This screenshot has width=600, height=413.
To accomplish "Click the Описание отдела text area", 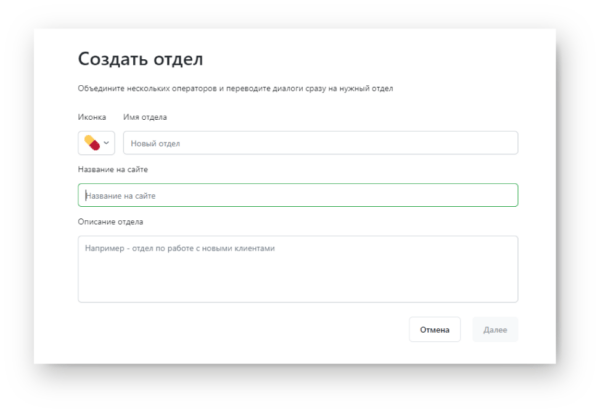I will (298, 269).
